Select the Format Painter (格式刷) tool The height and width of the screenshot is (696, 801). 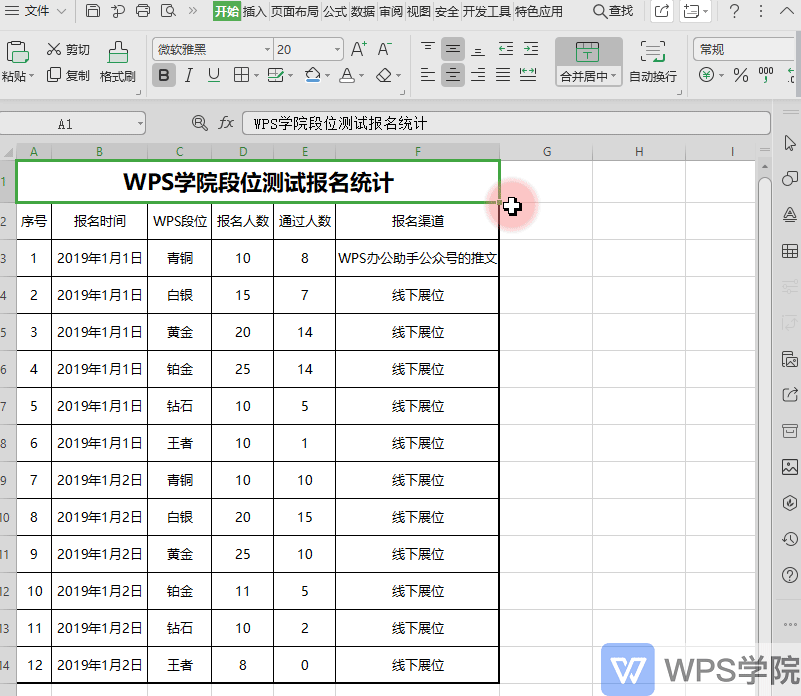tap(118, 62)
